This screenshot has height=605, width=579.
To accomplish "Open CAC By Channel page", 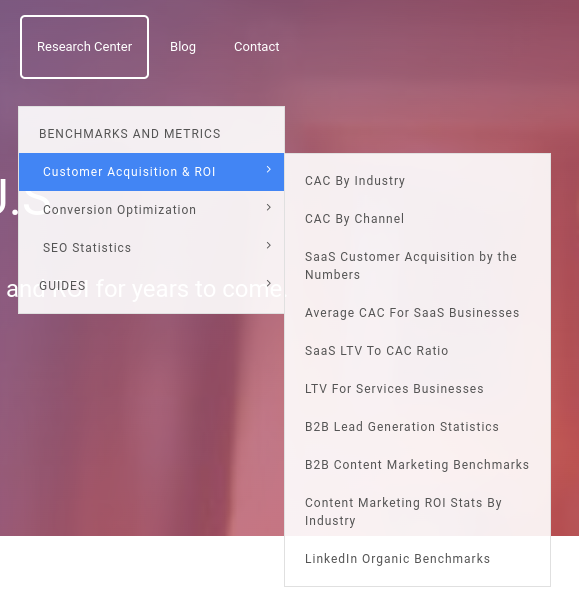I will 354,219.
